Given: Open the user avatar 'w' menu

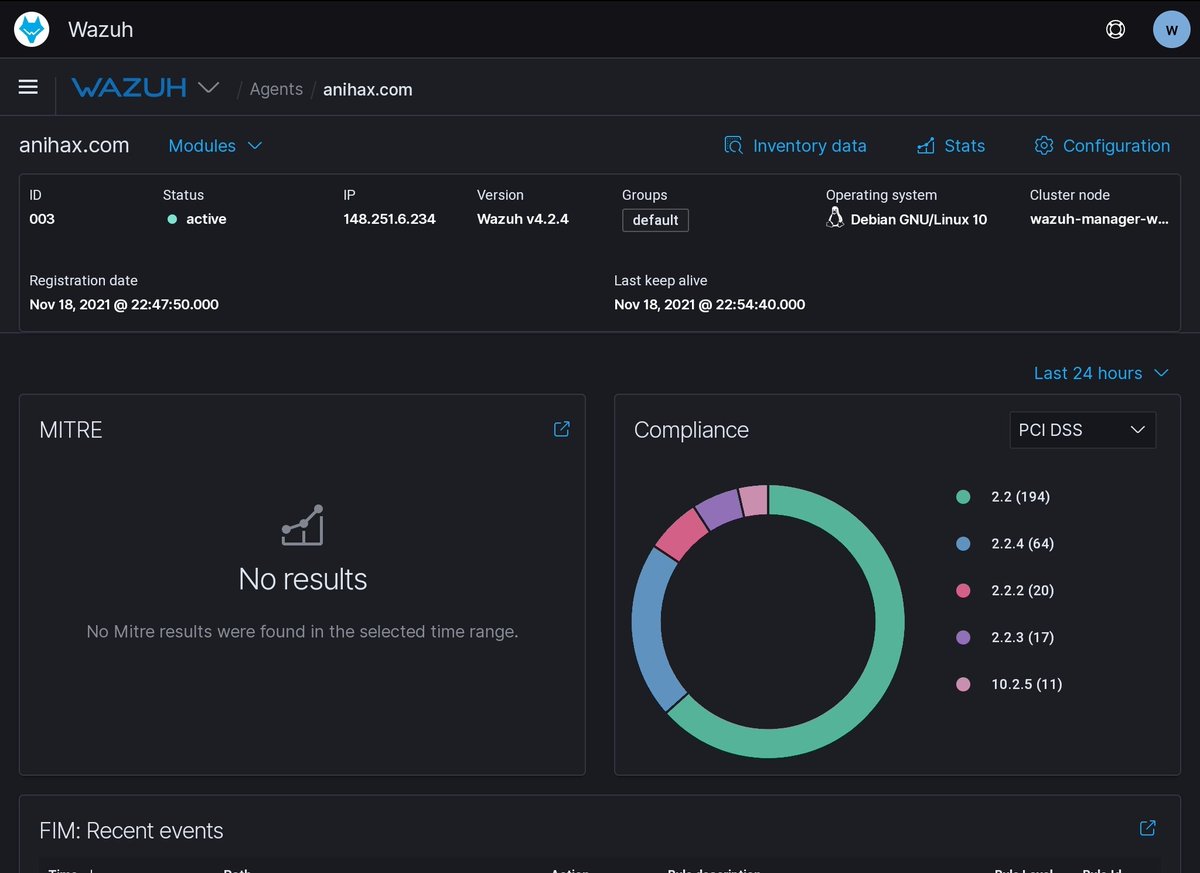Looking at the screenshot, I should pyautogui.click(x=1172, y=29).
